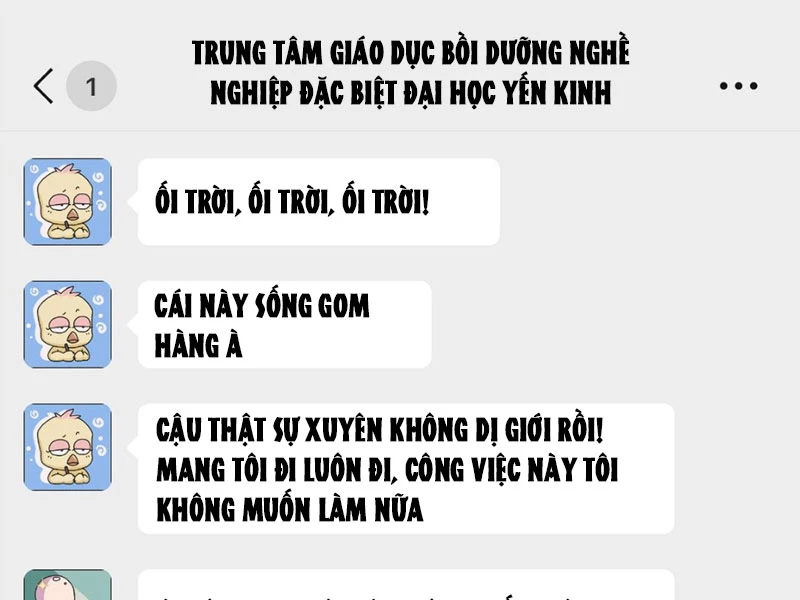800x600 pixels.
Task: Tap the 'Không muốn làm nữa' text line
Action: (x=290, y=510)
